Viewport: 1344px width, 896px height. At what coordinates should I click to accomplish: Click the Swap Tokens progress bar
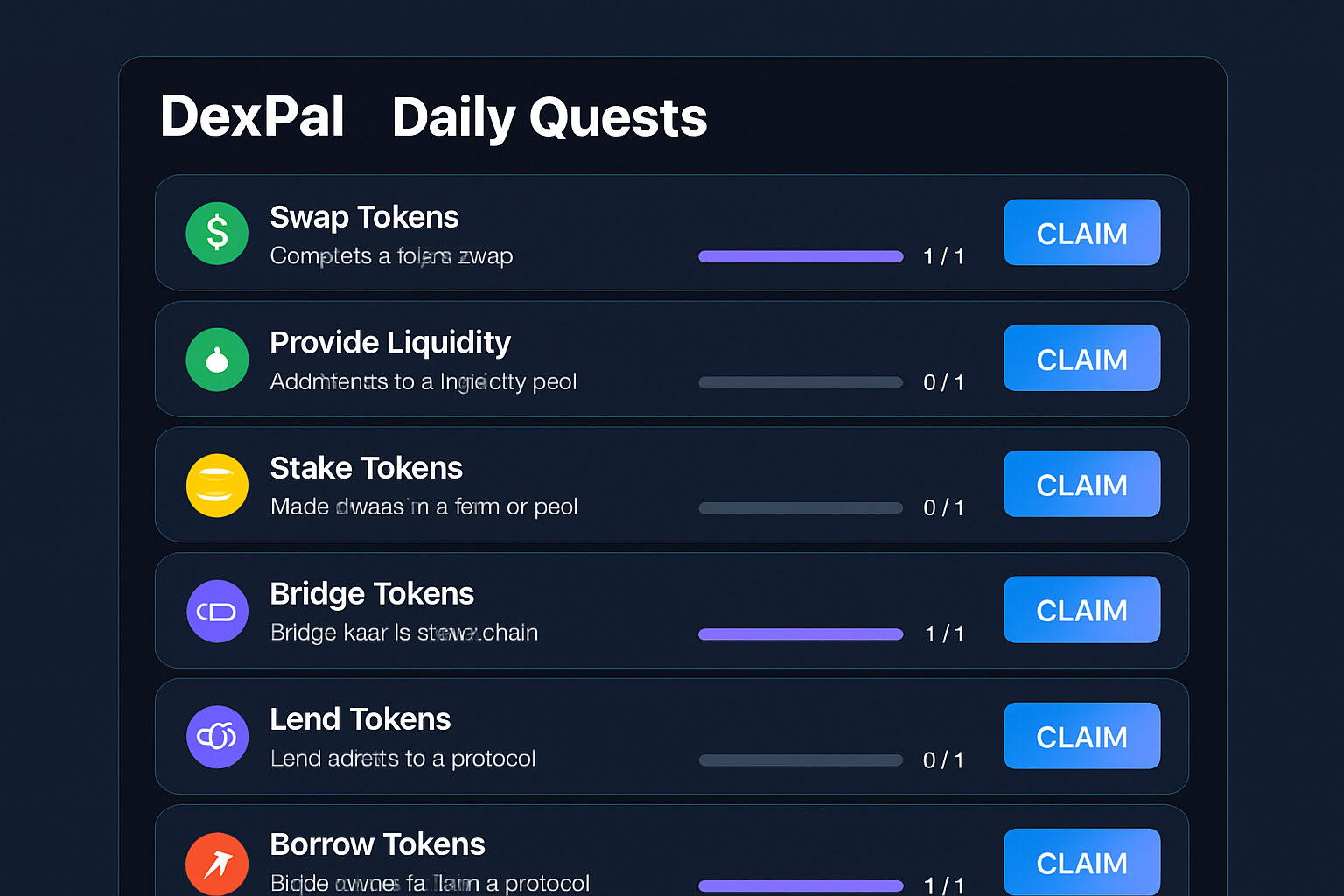click(x=800, y=256)
